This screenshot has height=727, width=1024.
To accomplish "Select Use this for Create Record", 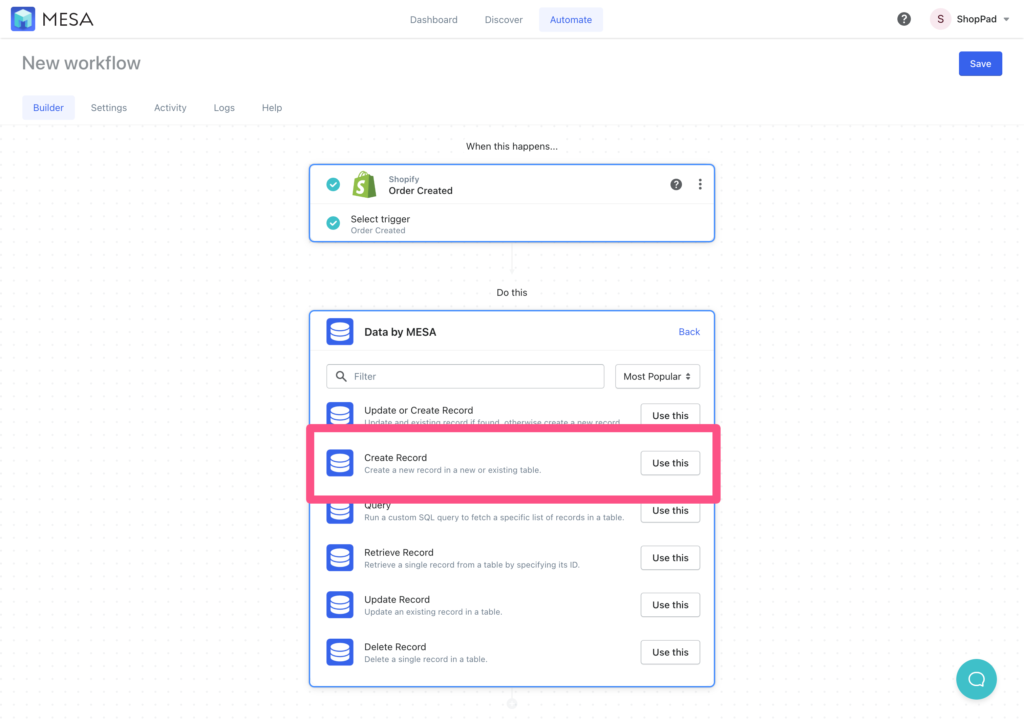I will 669,462.
